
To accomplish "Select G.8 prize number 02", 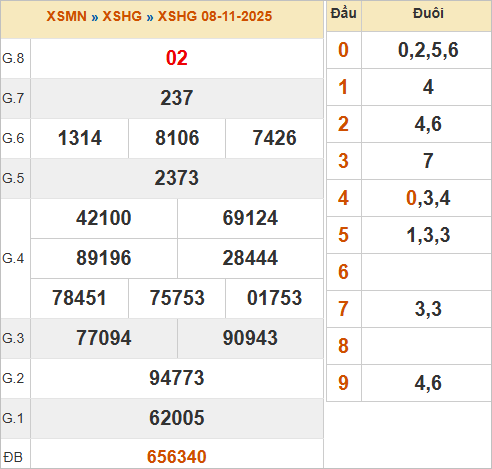I will (177, 58).
